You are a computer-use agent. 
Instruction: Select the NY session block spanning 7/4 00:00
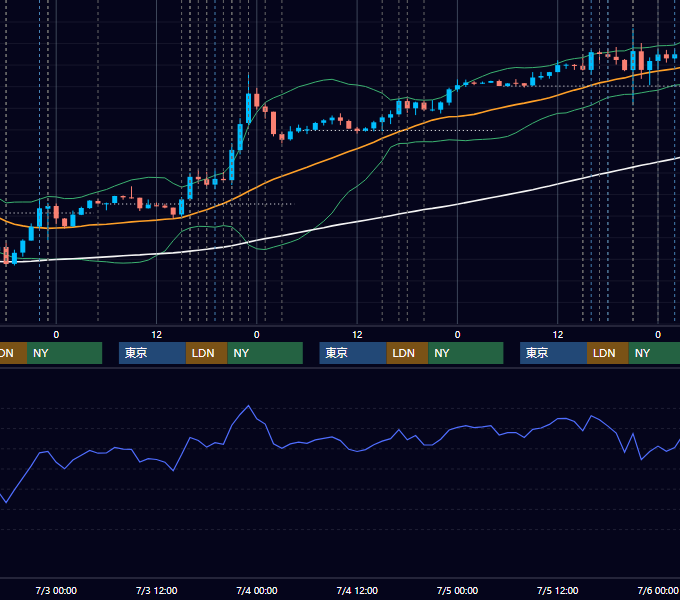click(x=265, y=353)
